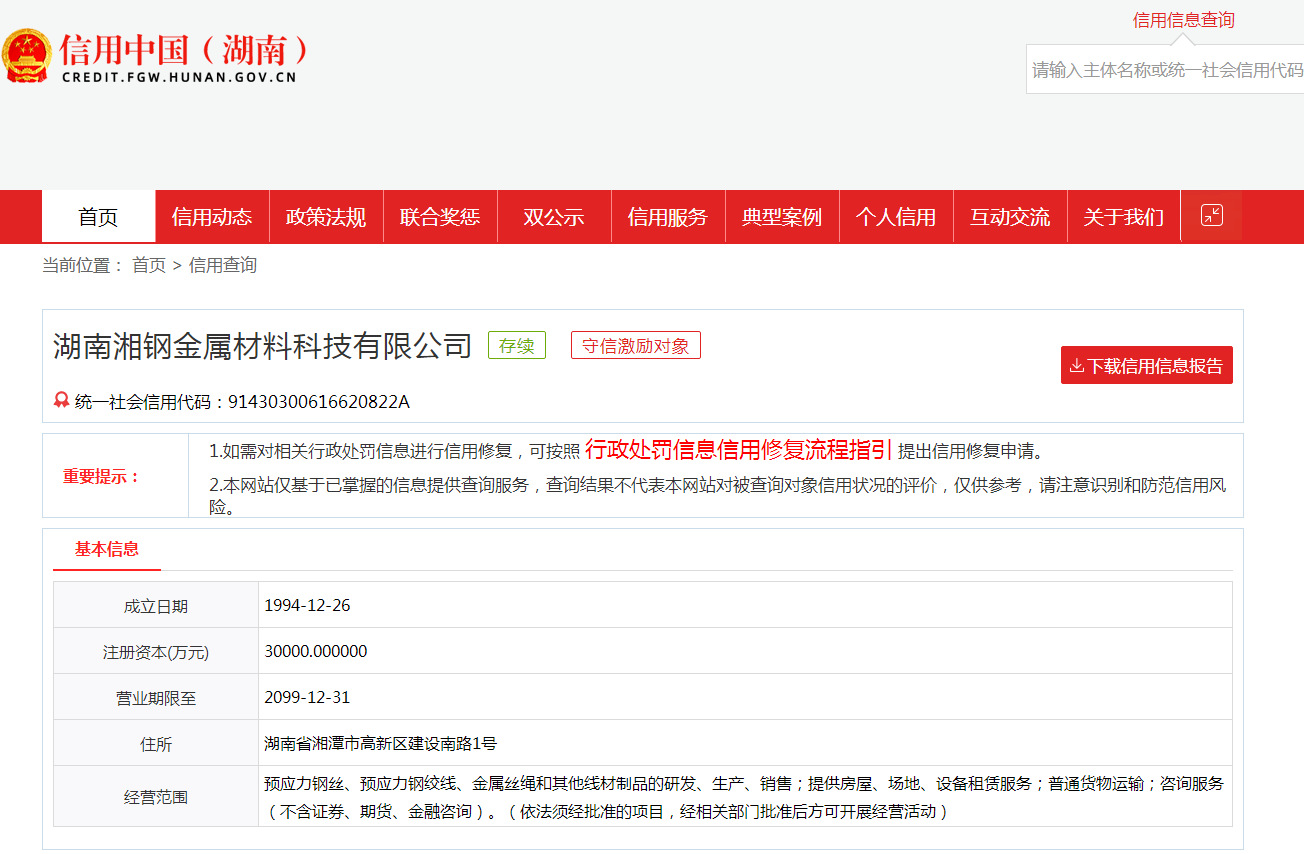This screenshot has height=854, width=1304.
Task: Select the 互动交流 navigation item
Action: point(1010,217)
